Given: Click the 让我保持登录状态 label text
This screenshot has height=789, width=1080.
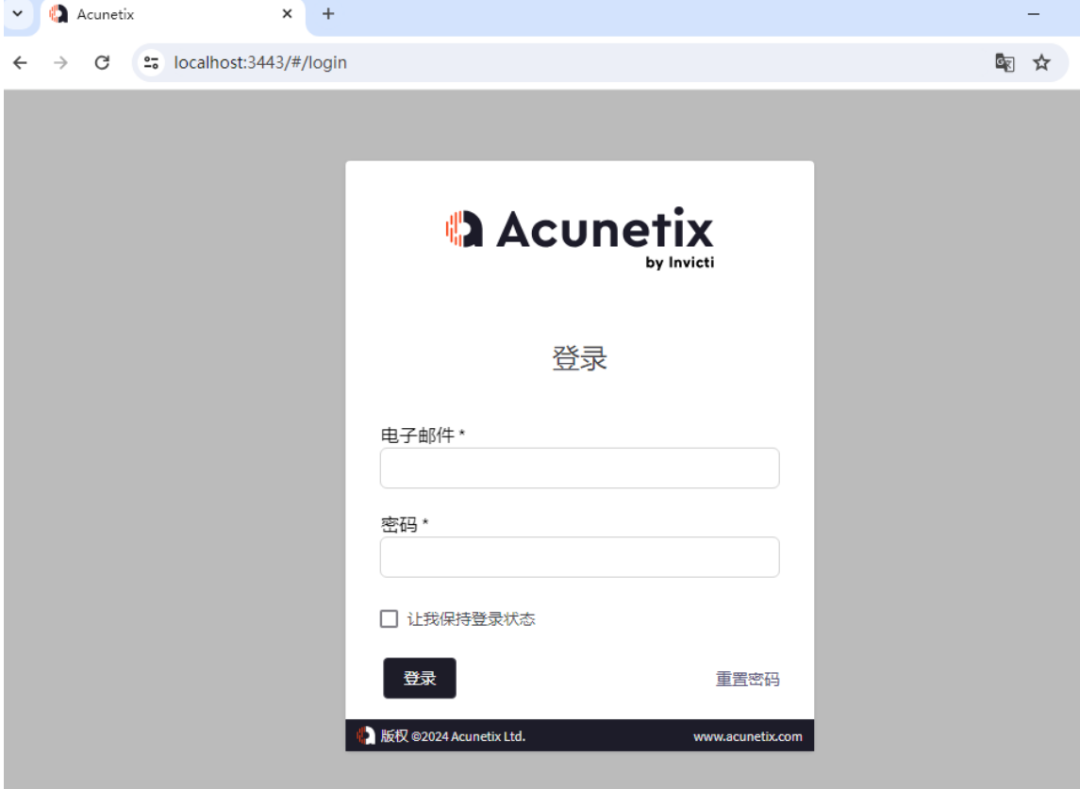Looking at the screenshot, I should tap(471, 619).
